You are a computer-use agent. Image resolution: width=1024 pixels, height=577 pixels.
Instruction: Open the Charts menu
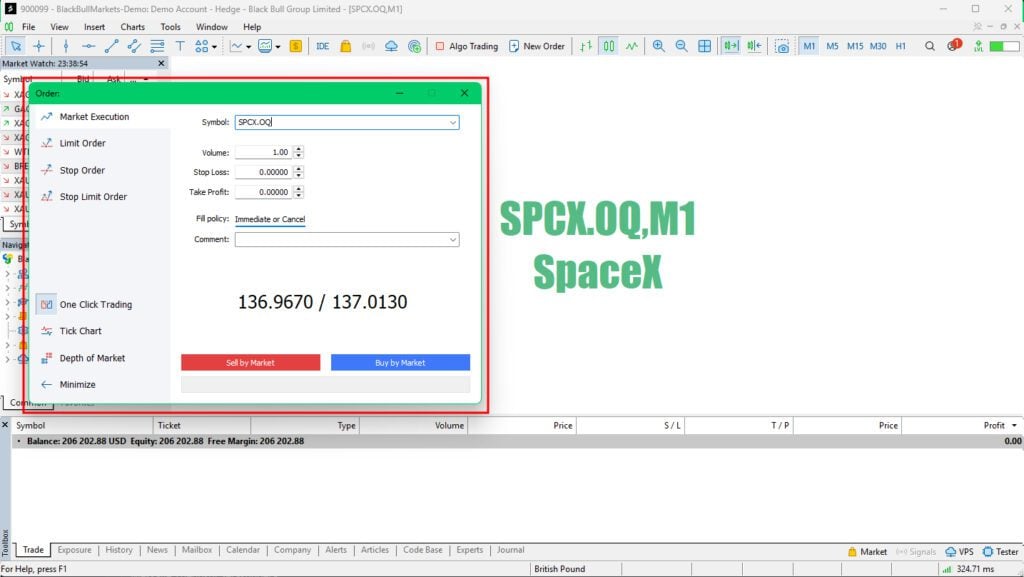pos(133,27)
